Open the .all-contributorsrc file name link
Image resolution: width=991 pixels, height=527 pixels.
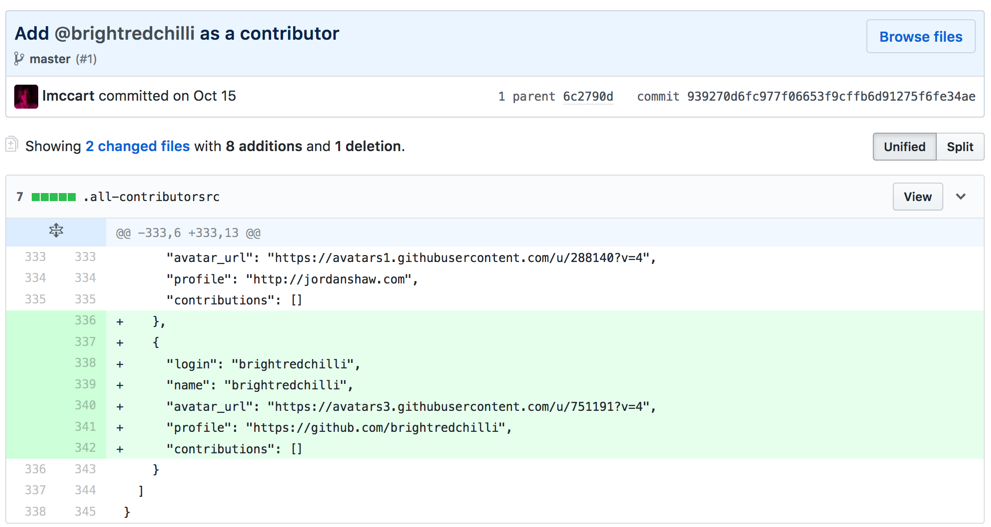[x=151, y=197]
